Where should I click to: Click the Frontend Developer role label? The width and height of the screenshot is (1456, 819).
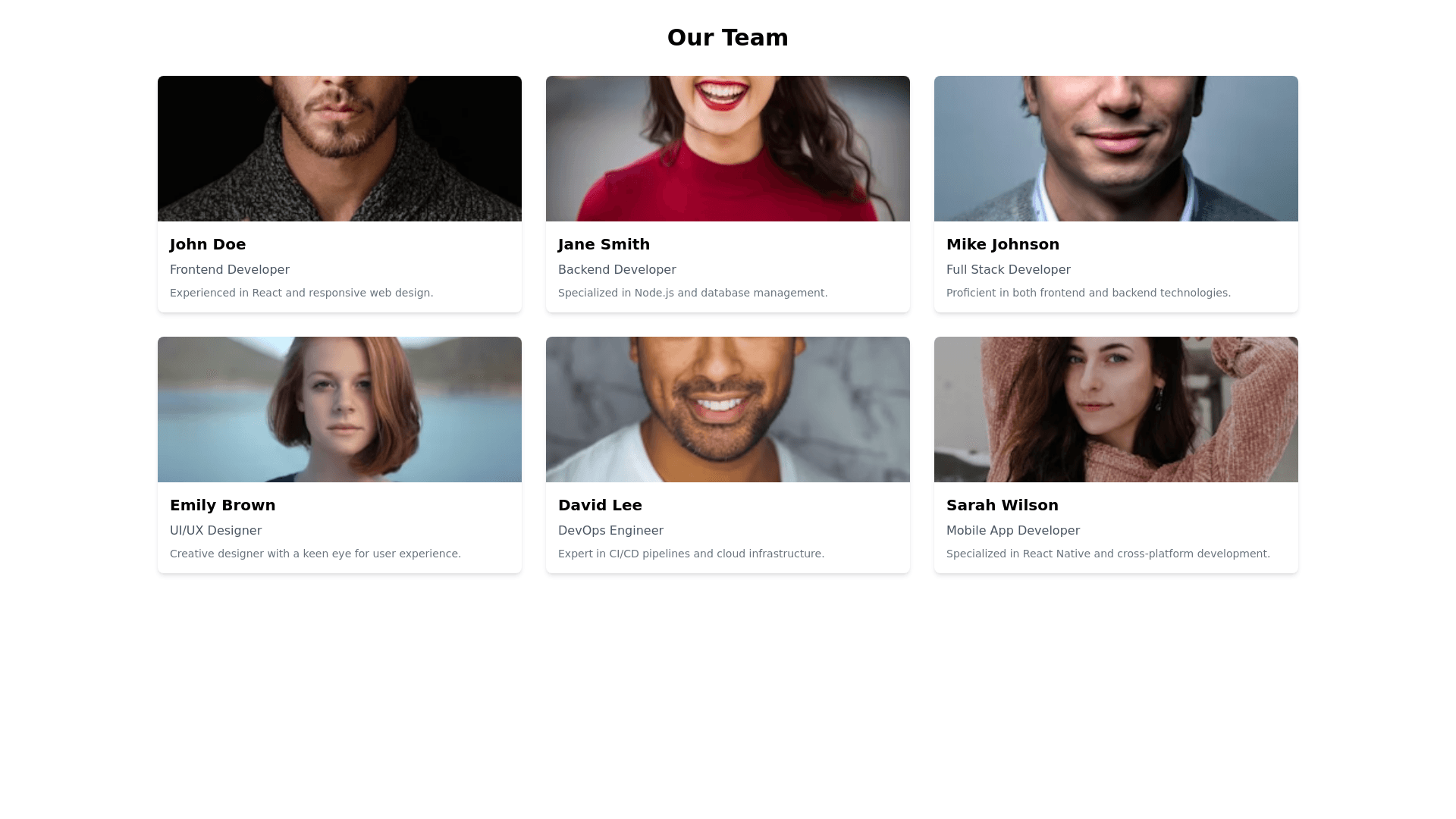(x=230, y=270)
